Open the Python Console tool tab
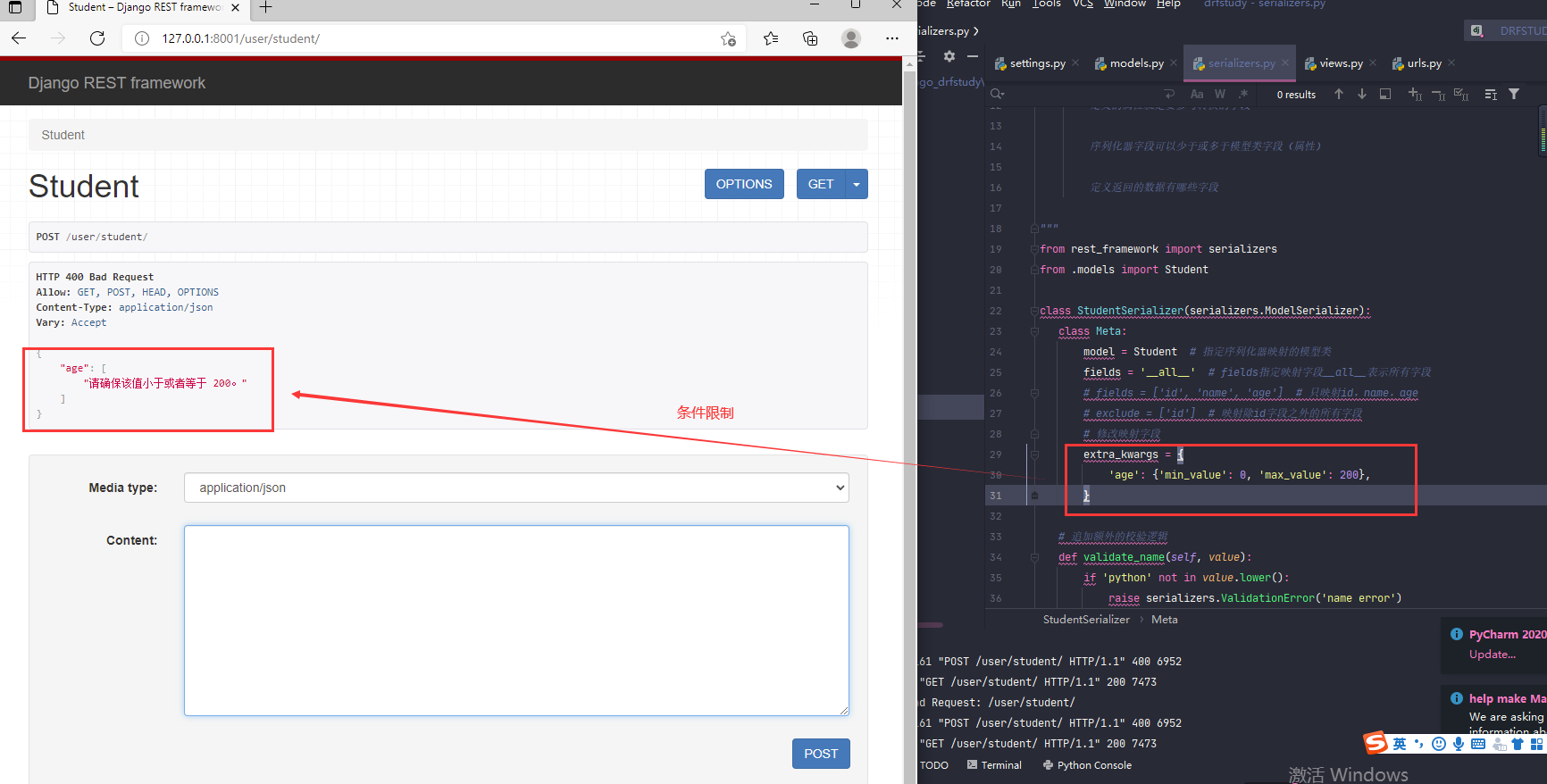The image size is (1547, 784). (1087, 765)
